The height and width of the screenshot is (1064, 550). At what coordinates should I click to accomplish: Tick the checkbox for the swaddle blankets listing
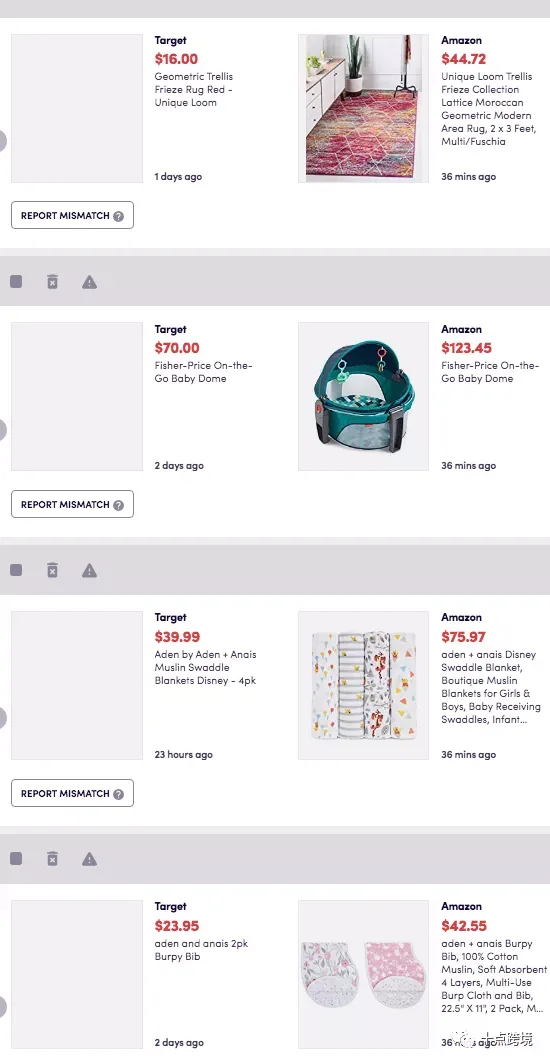pyautogui.click(x=16, y=571)
